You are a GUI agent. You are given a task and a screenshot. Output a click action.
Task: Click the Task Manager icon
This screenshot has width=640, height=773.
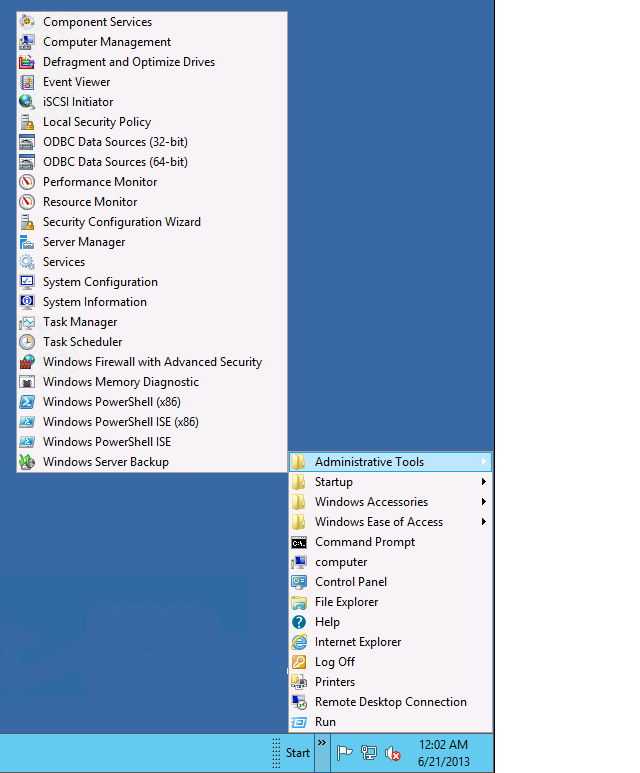(x=27, y=322)
